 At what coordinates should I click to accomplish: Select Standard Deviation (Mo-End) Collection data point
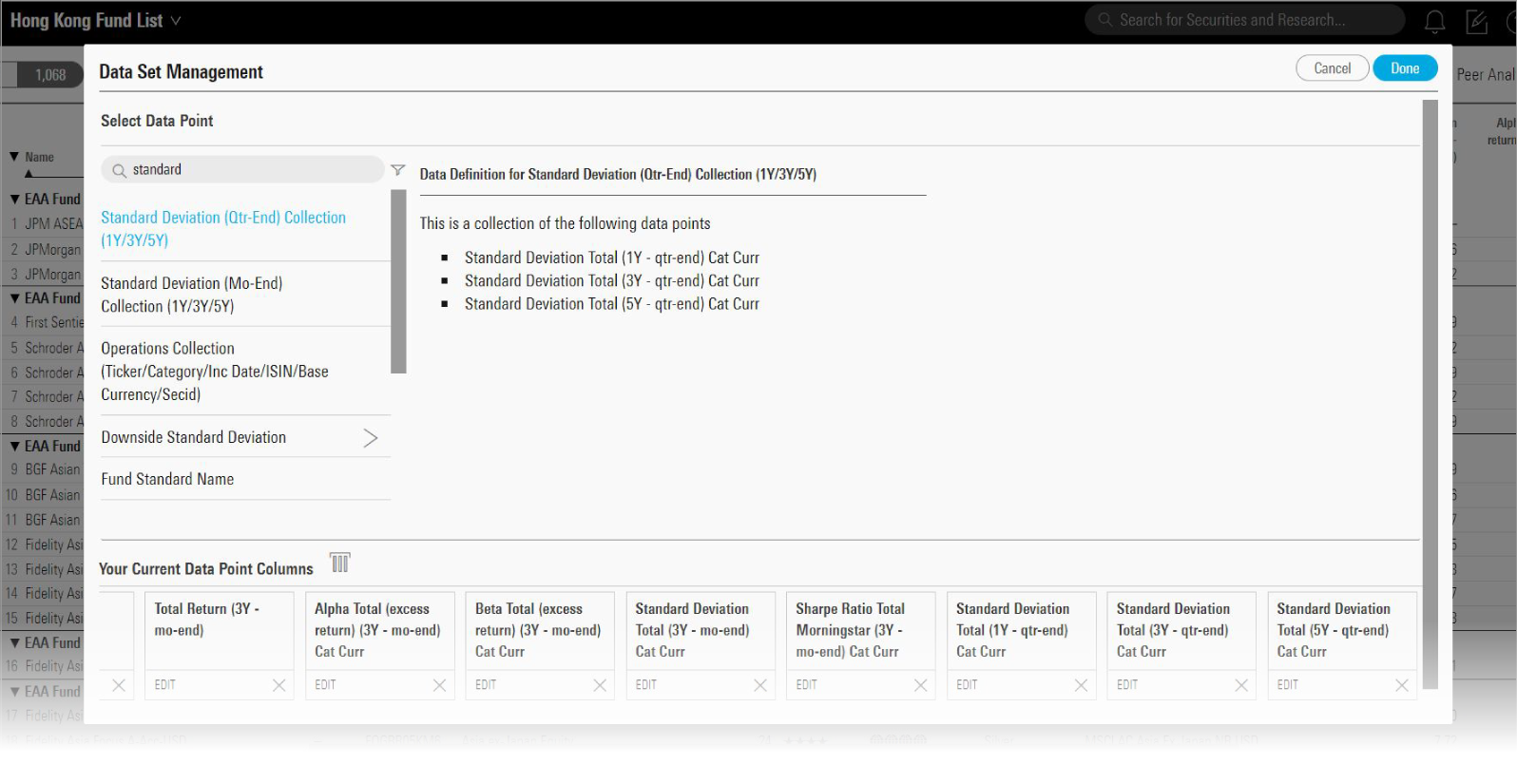tap(192, 295)
